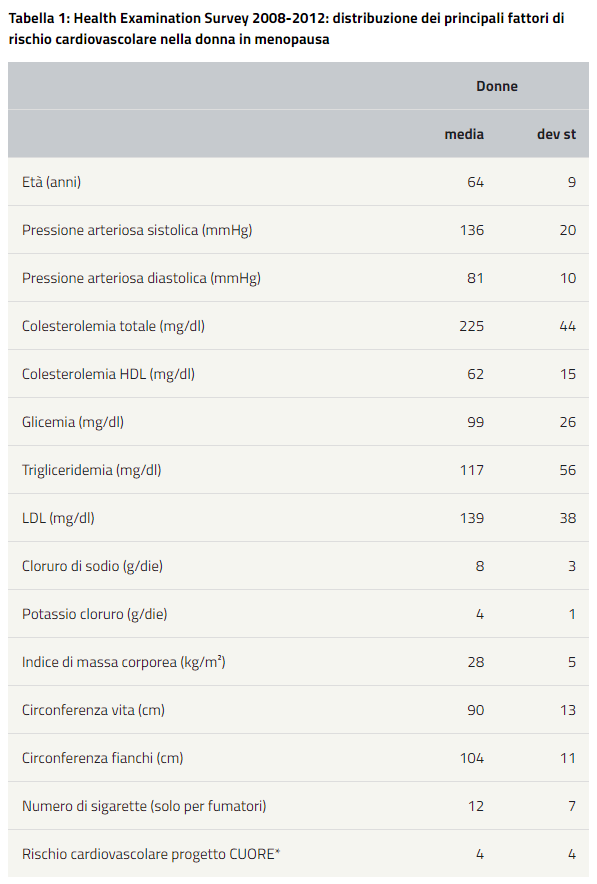
Task: Click the 'Trigliceridemia (mg/dl)' row label
Action: click(x=91, y=470)
